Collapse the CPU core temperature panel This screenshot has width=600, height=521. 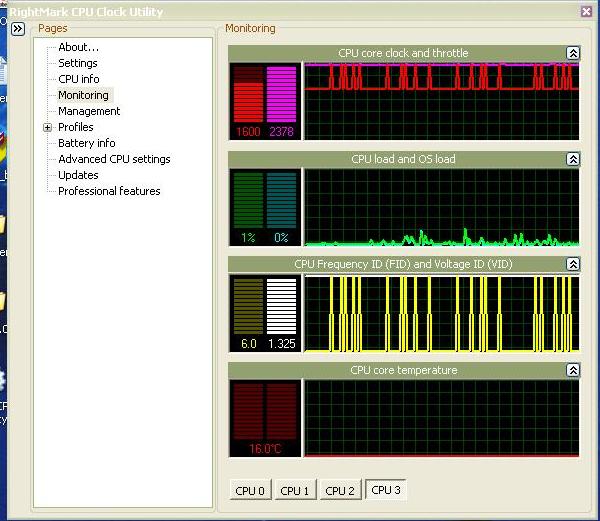[x=573, y=370]
